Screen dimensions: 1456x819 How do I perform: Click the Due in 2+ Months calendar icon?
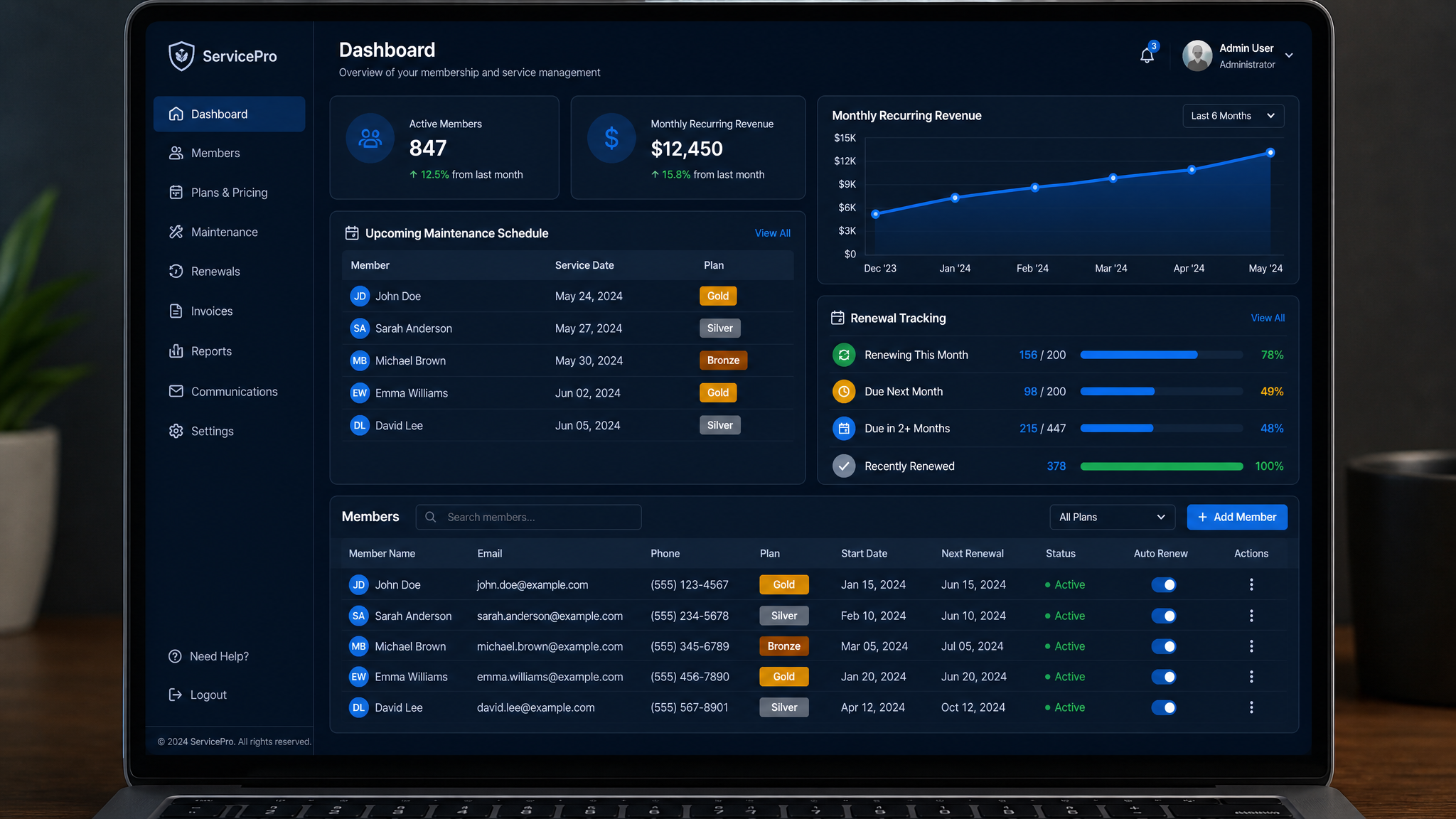click(844, 429)
